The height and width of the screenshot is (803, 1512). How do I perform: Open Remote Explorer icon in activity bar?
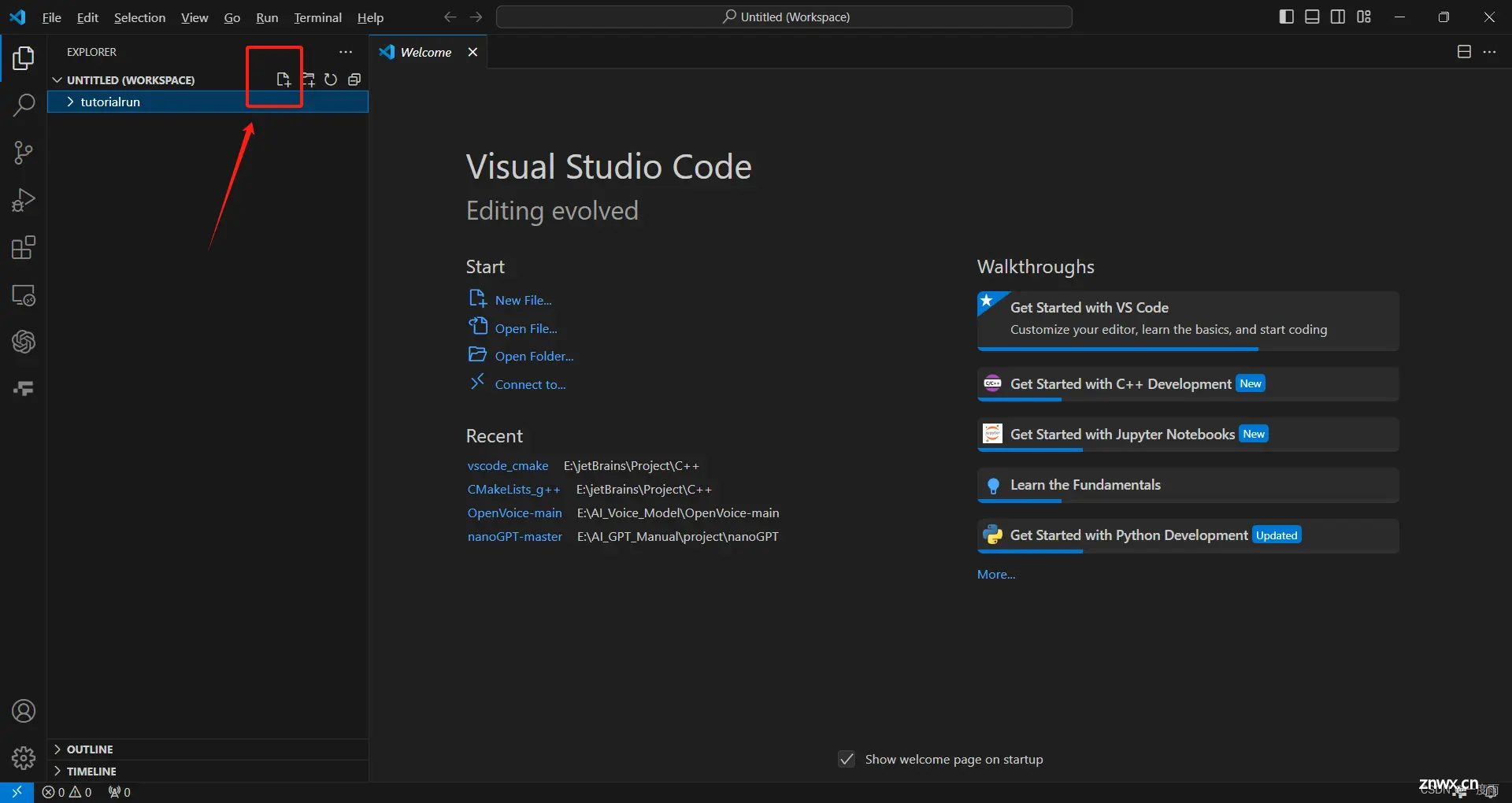click(24, 295)
